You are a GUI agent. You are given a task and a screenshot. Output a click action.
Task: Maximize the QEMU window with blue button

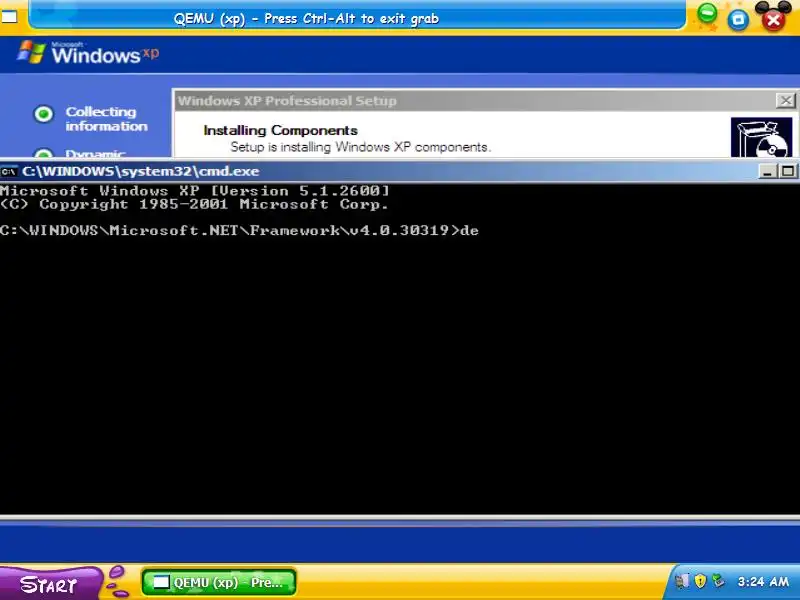(x=738, y=20)
